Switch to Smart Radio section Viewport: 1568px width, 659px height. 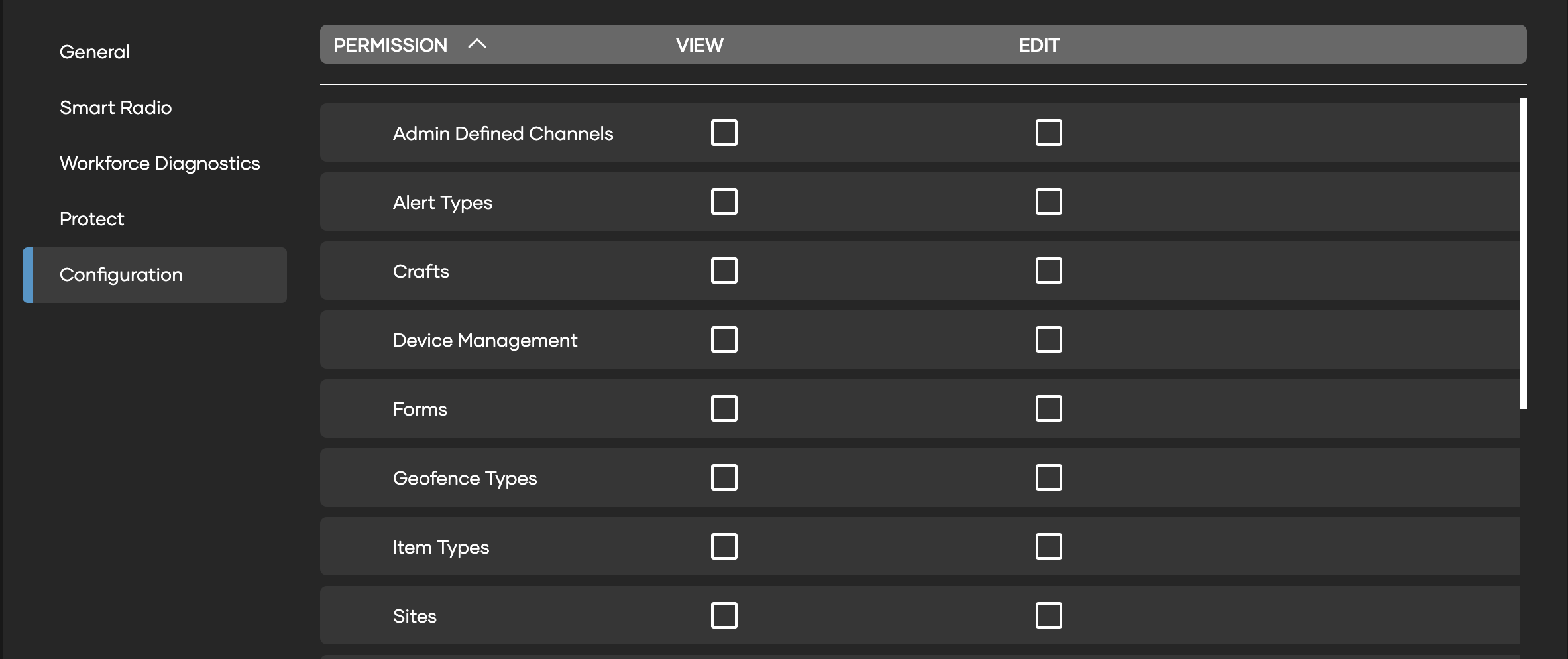point(115,107)
